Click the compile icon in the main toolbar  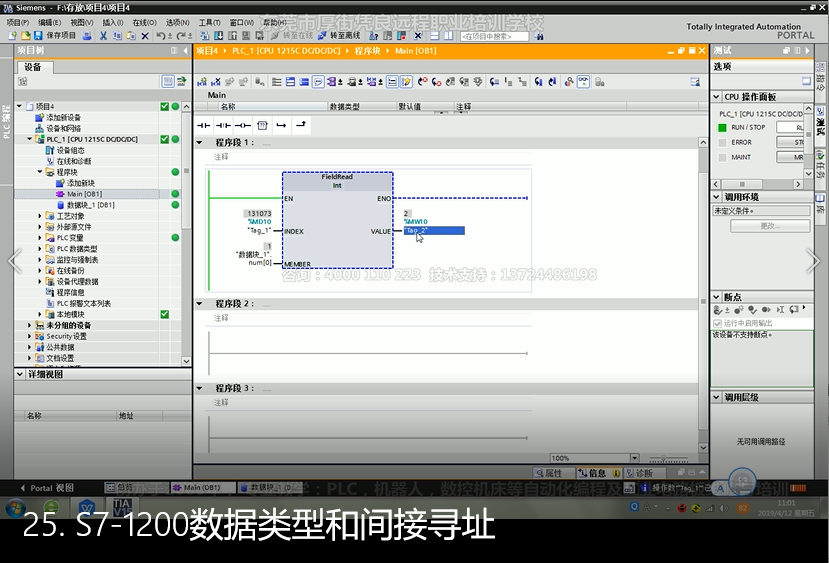coord(205,36)
